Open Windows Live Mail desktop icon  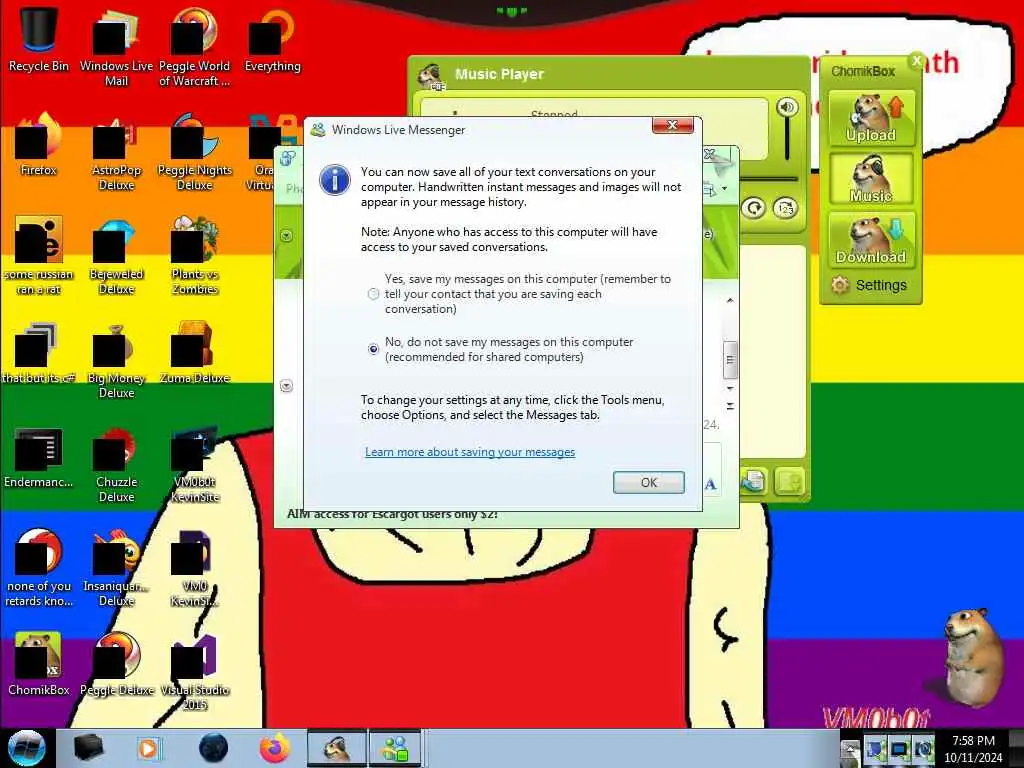(116, 46)
